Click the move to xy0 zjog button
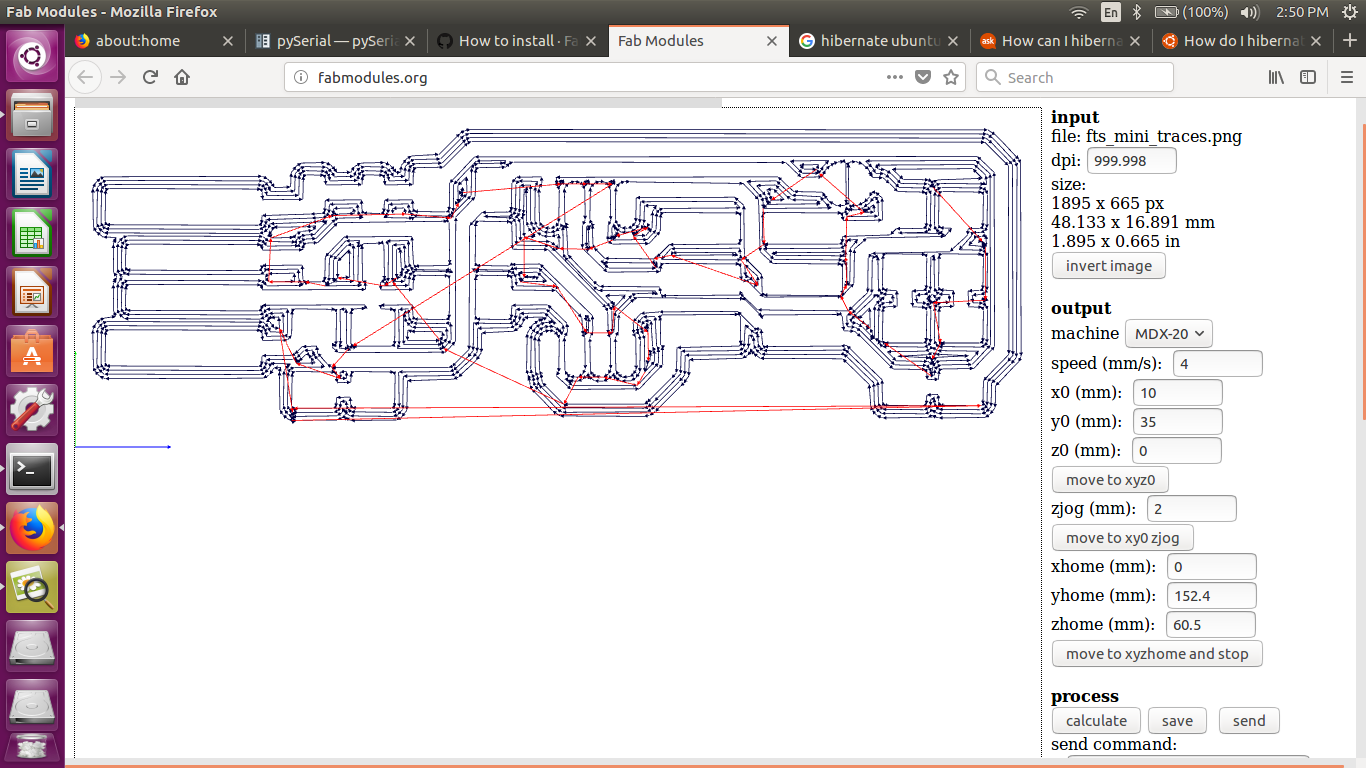 point(1123,538)
